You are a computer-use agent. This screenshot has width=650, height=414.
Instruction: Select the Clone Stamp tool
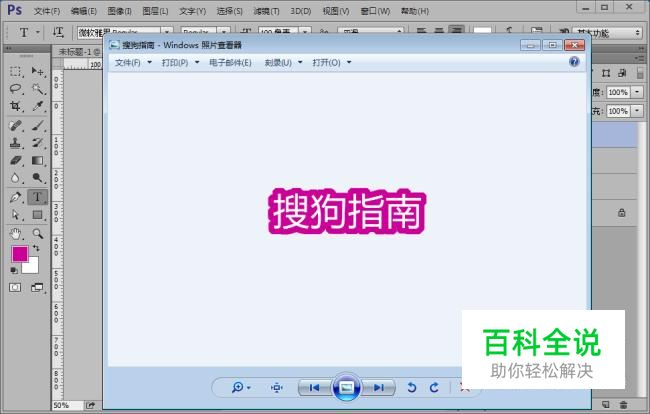[16, 143]
